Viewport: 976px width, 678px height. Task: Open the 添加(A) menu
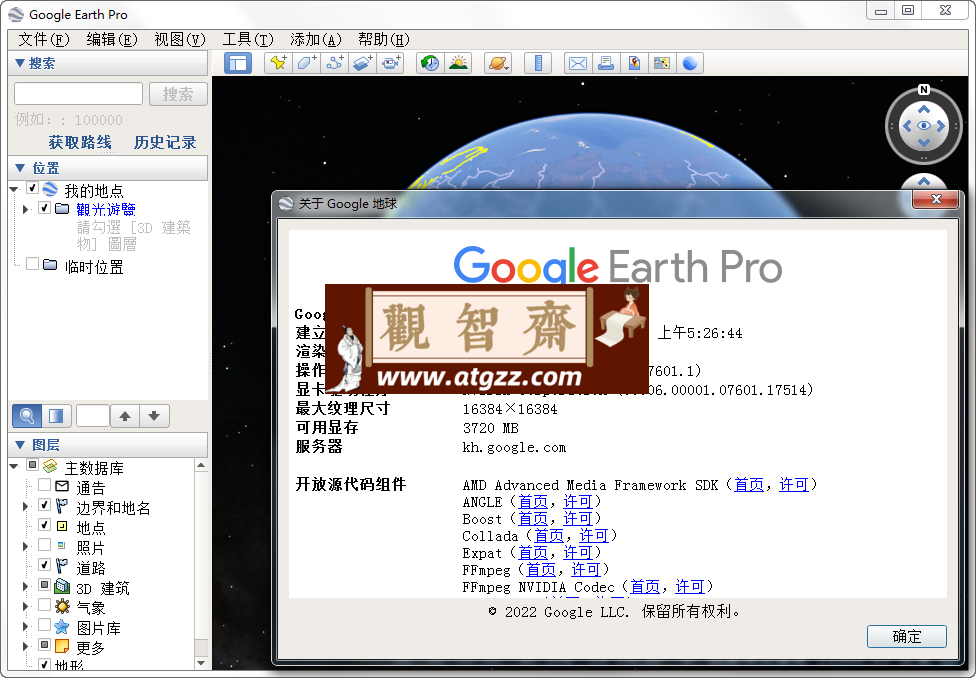tap(316, 40)
